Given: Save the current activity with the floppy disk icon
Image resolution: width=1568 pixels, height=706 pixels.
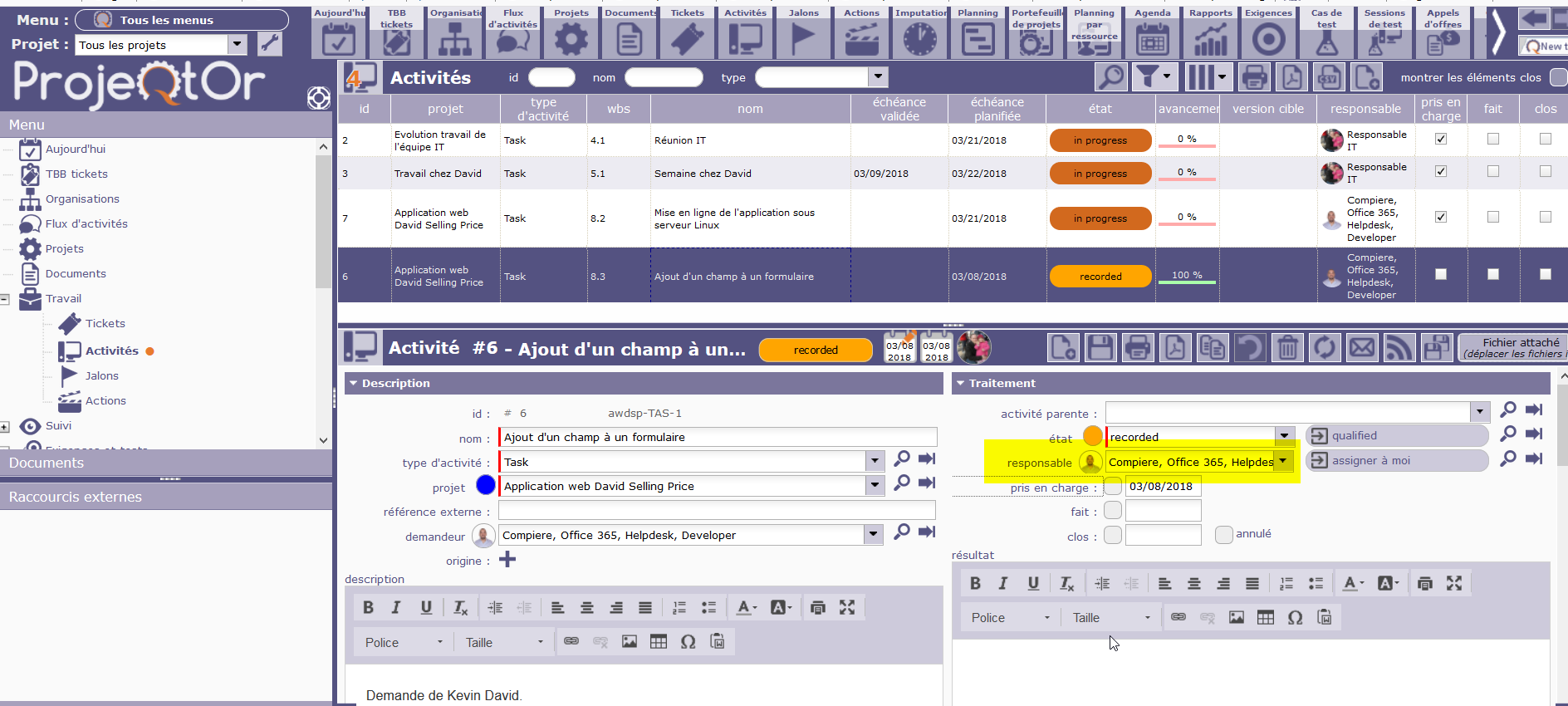Looking at the screenshot, I should click(x=1100, y=347).
